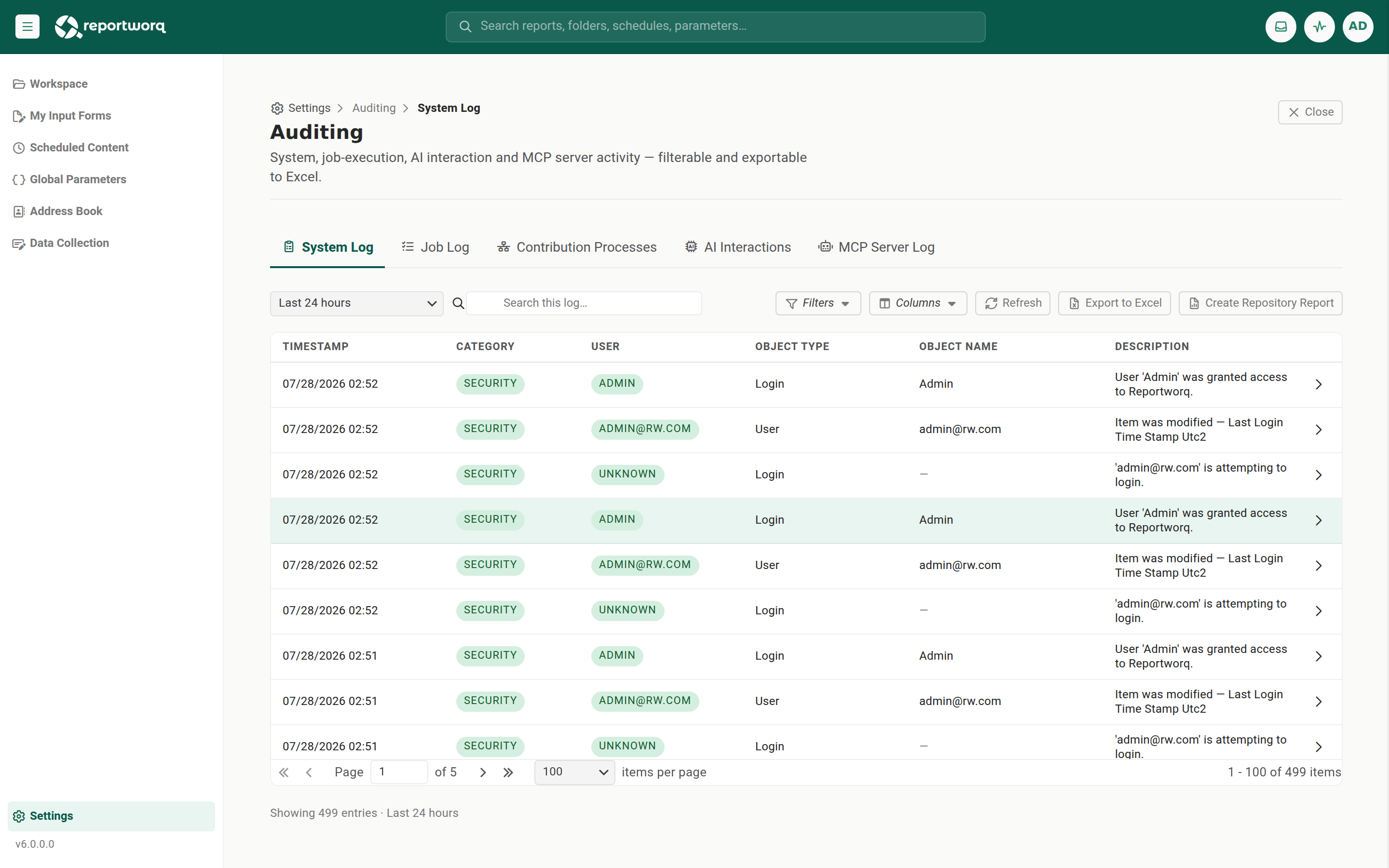The image size is (1389, 868).
Task: Expand 02:51 Item was modified entry
Action: [x=1319, y=702]
